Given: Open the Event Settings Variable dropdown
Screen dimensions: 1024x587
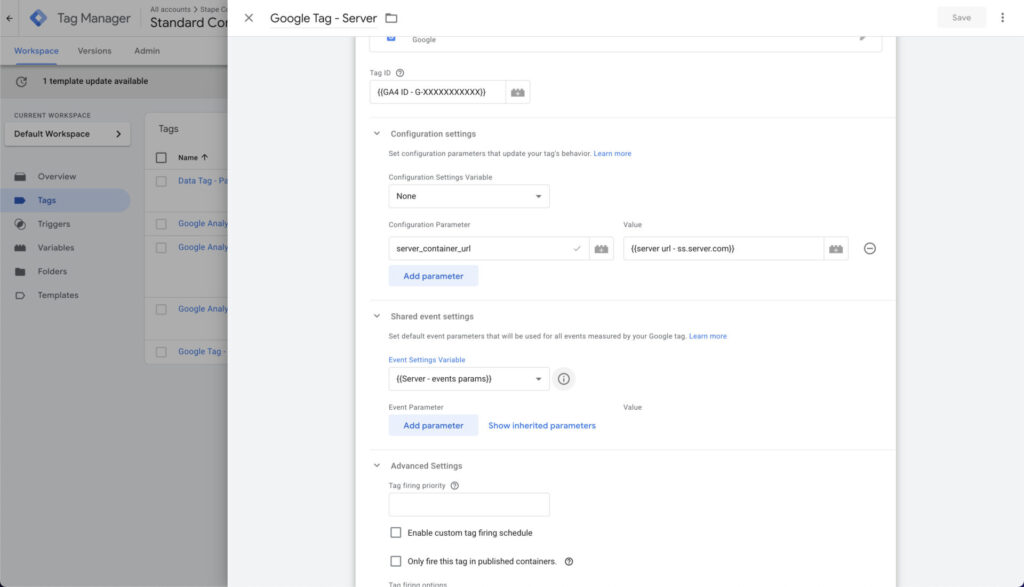Looking at the screenshot, I should point(468,379).
